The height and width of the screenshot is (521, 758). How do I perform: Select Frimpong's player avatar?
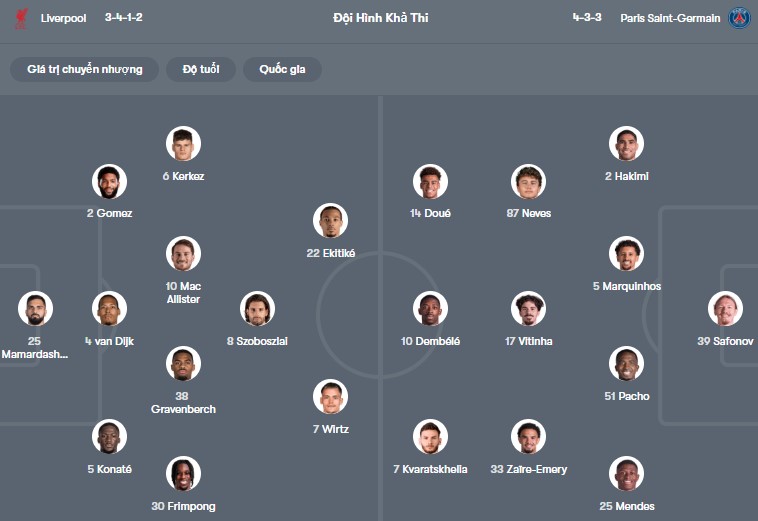point(183,474)
